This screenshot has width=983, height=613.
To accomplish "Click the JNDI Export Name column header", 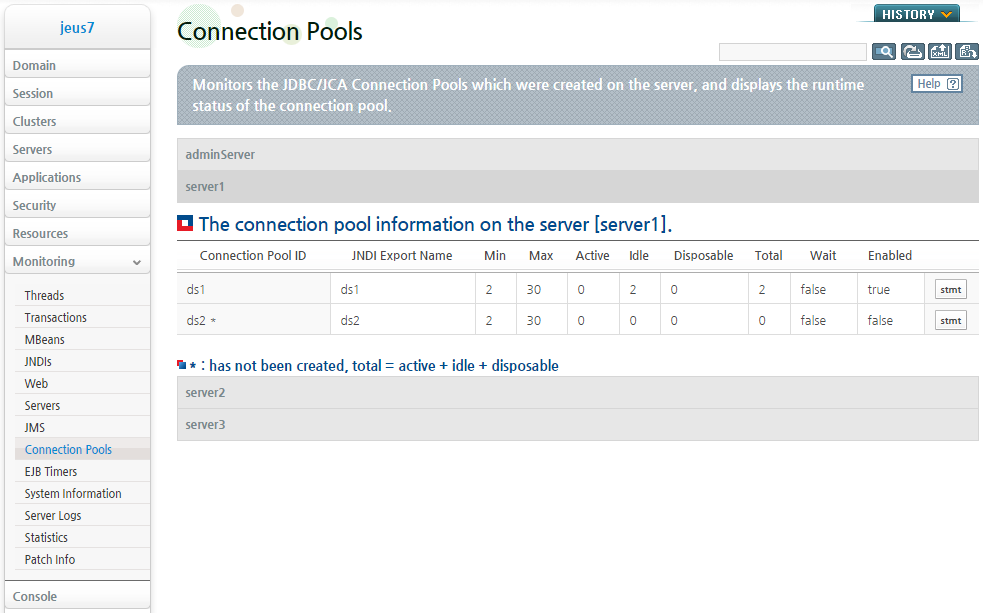I will (402, 256).
